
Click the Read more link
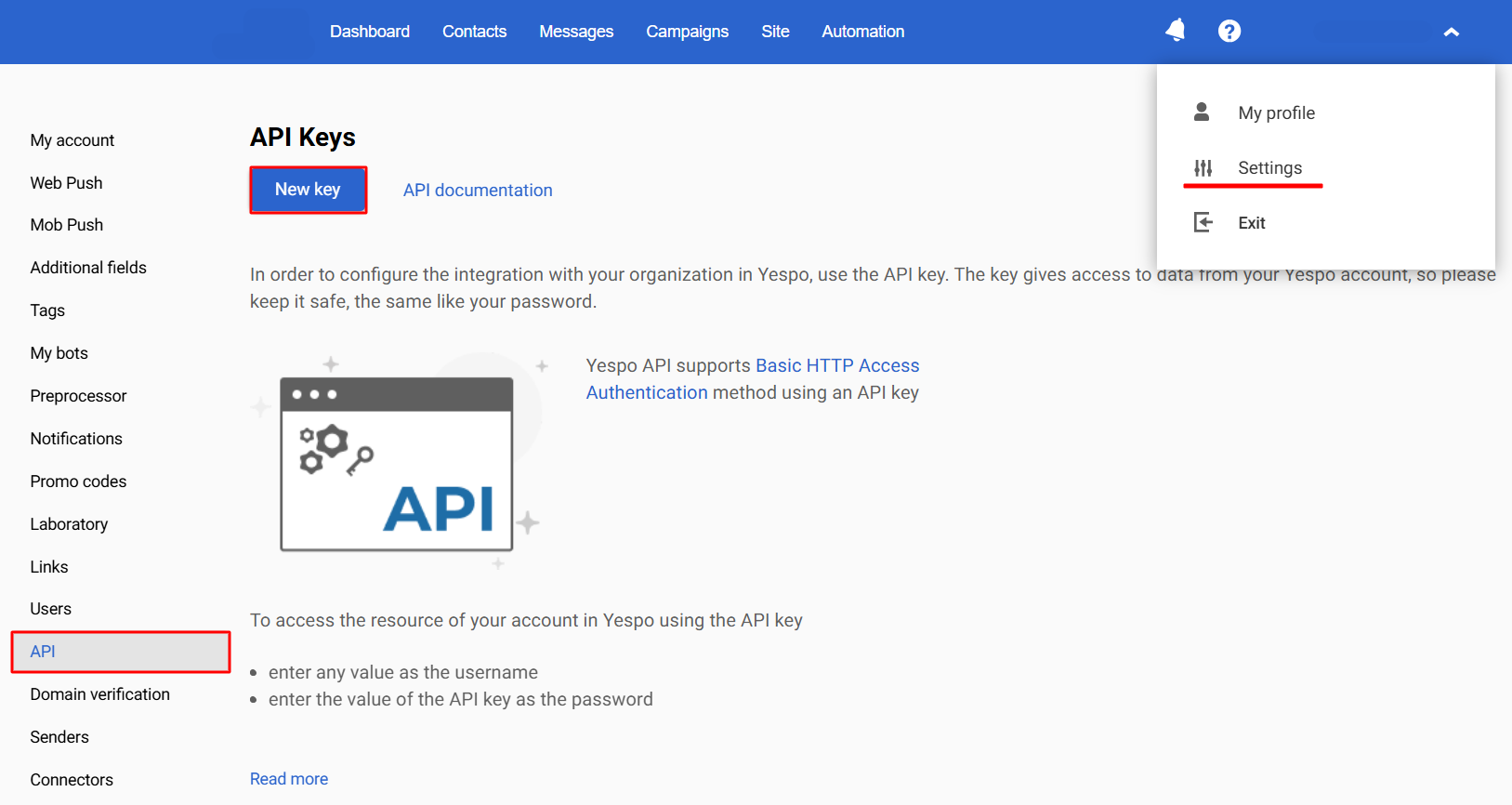[x=289, y=779]
